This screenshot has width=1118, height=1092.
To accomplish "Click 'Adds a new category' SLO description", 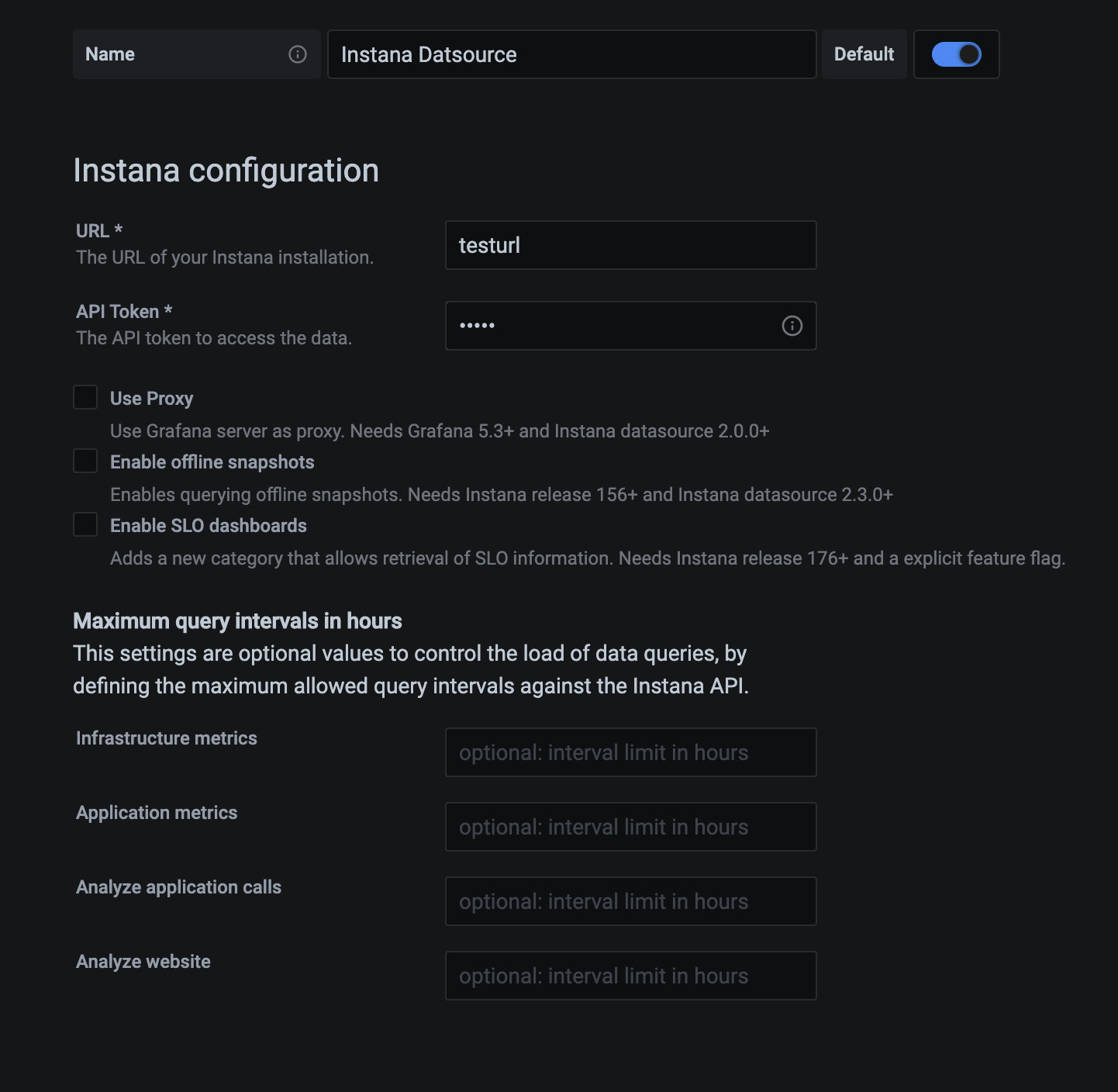I will [x=588, y=558].
